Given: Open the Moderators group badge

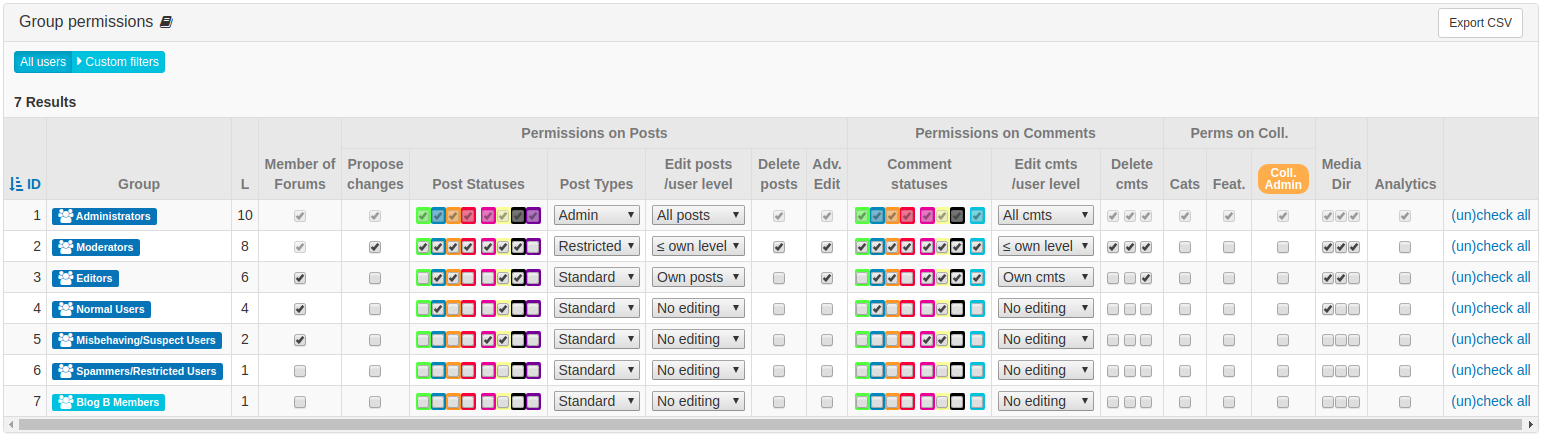Looking at the screenshot, I should pos(95,247).
